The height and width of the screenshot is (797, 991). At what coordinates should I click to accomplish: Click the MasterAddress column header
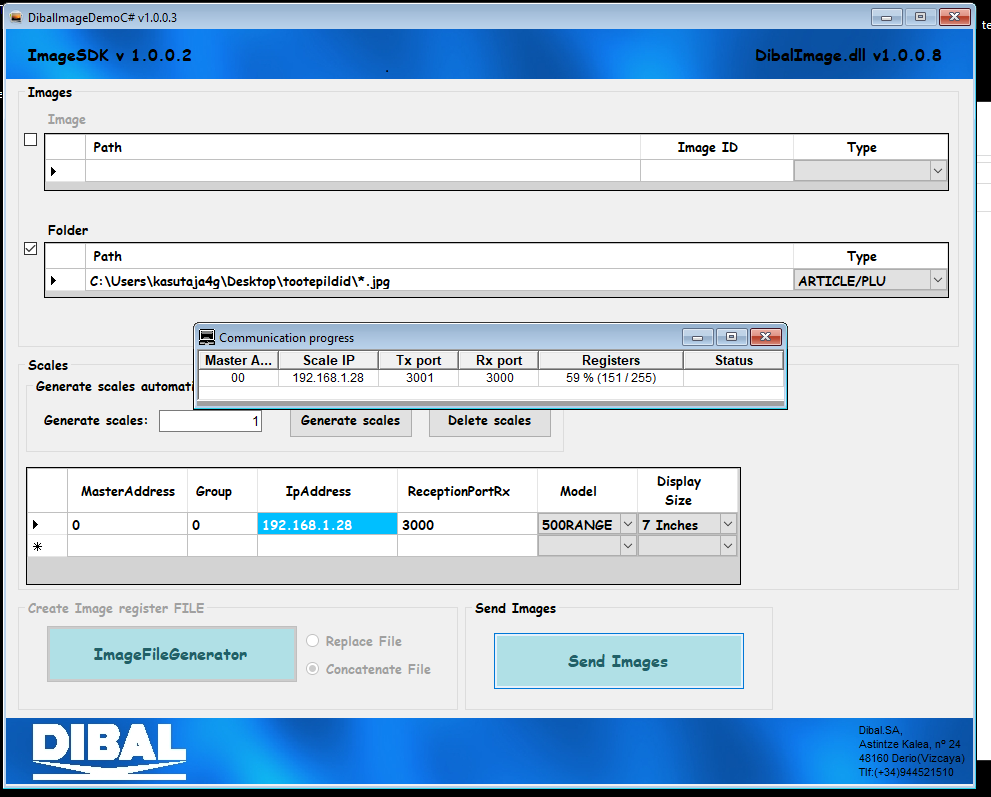pos(127,491)
